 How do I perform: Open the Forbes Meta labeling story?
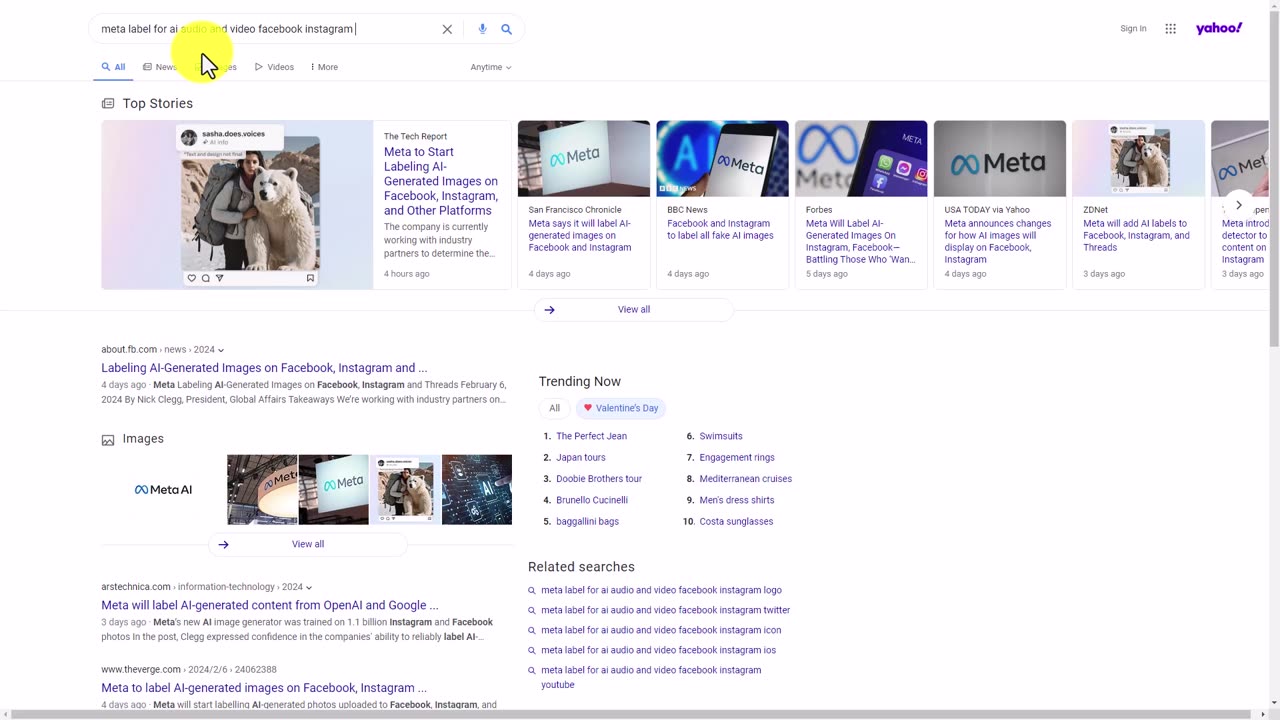(x=860, y=242)
